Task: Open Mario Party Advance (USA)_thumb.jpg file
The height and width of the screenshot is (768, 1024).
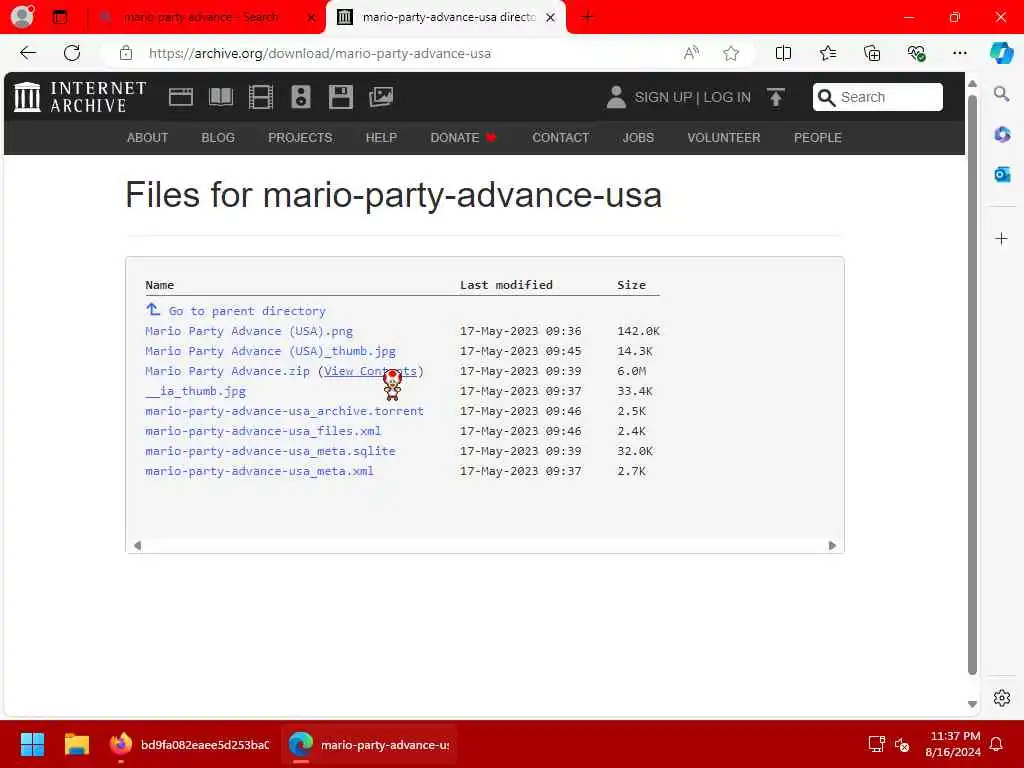Action: pos(270,351)
